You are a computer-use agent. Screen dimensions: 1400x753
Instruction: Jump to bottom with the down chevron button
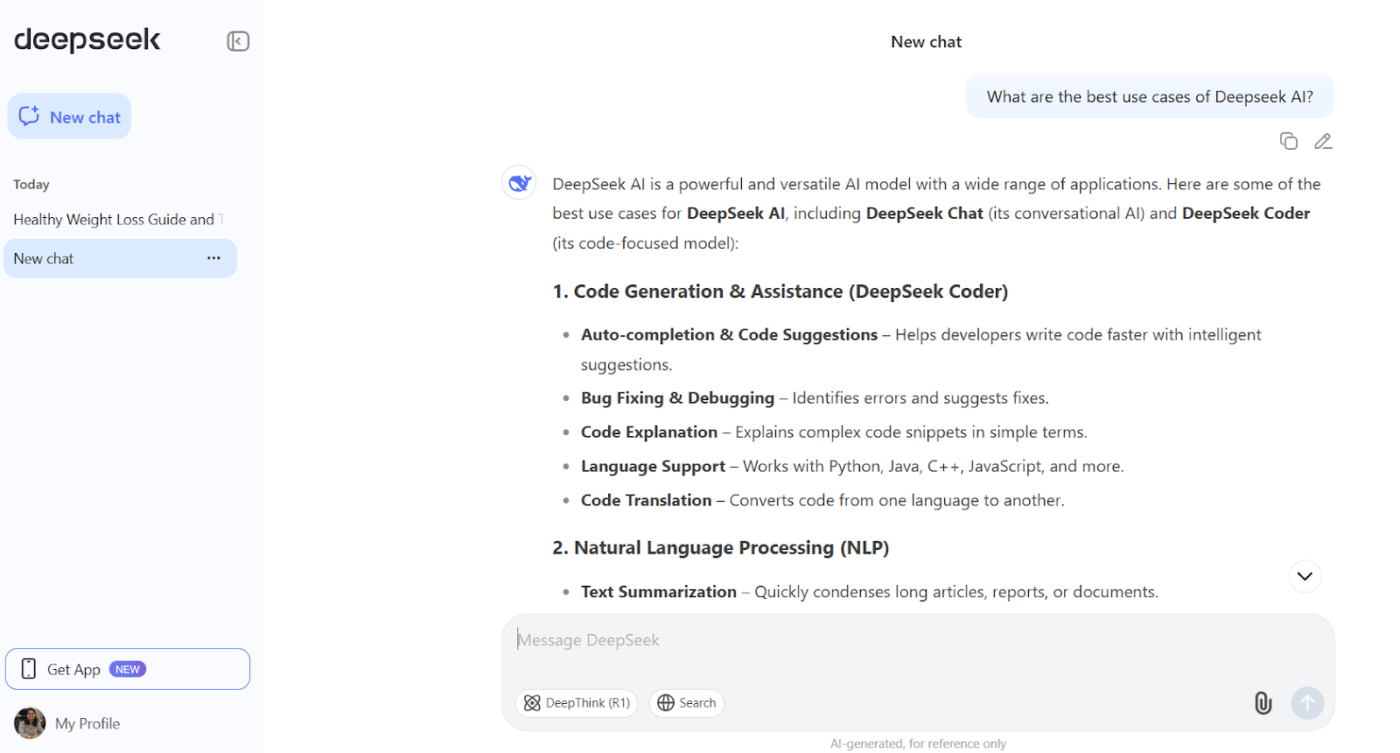coord(1304,576)
